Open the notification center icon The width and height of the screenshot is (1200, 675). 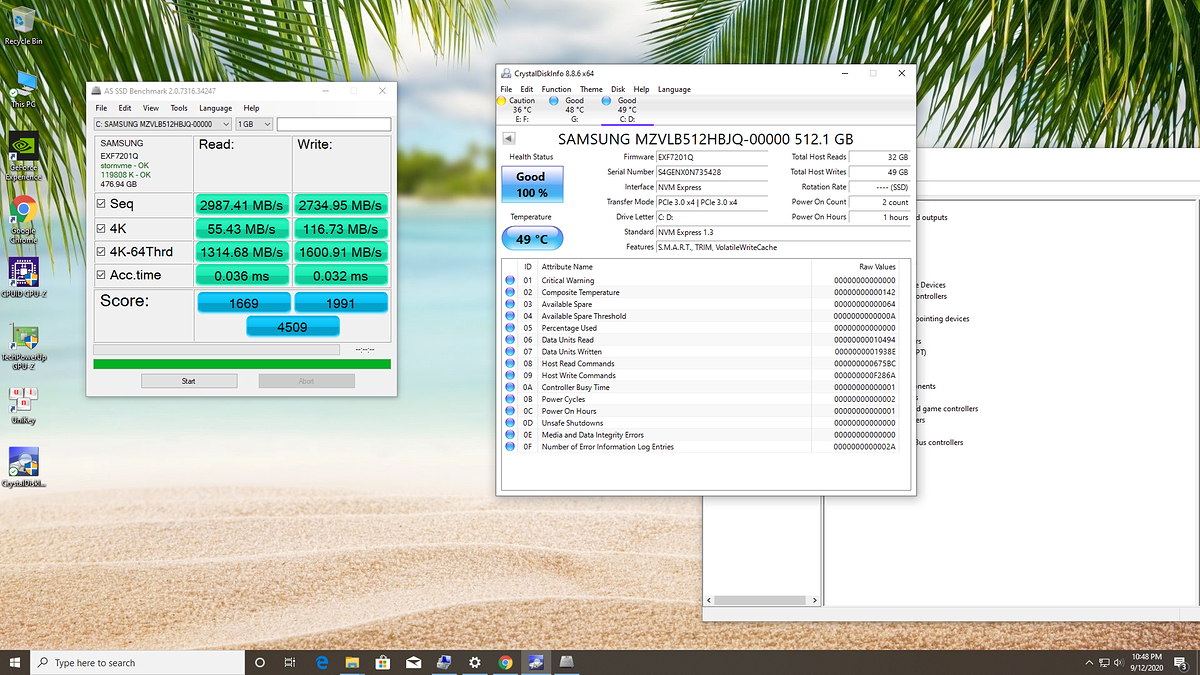coord(1180,662)
